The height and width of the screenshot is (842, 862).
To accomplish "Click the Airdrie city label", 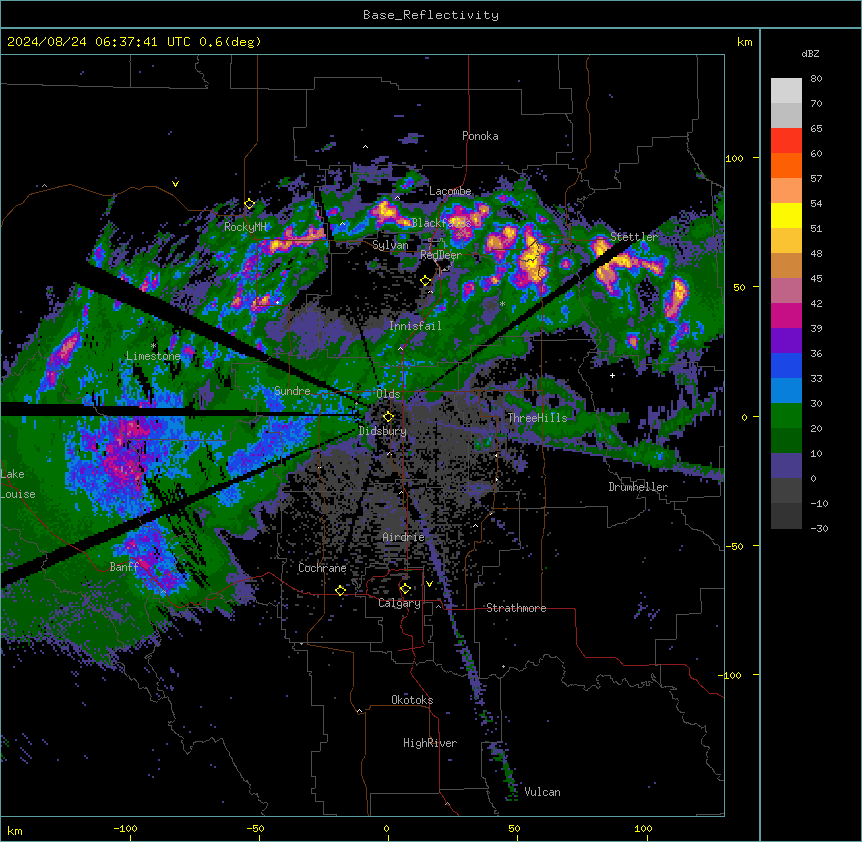I will 404,537.
